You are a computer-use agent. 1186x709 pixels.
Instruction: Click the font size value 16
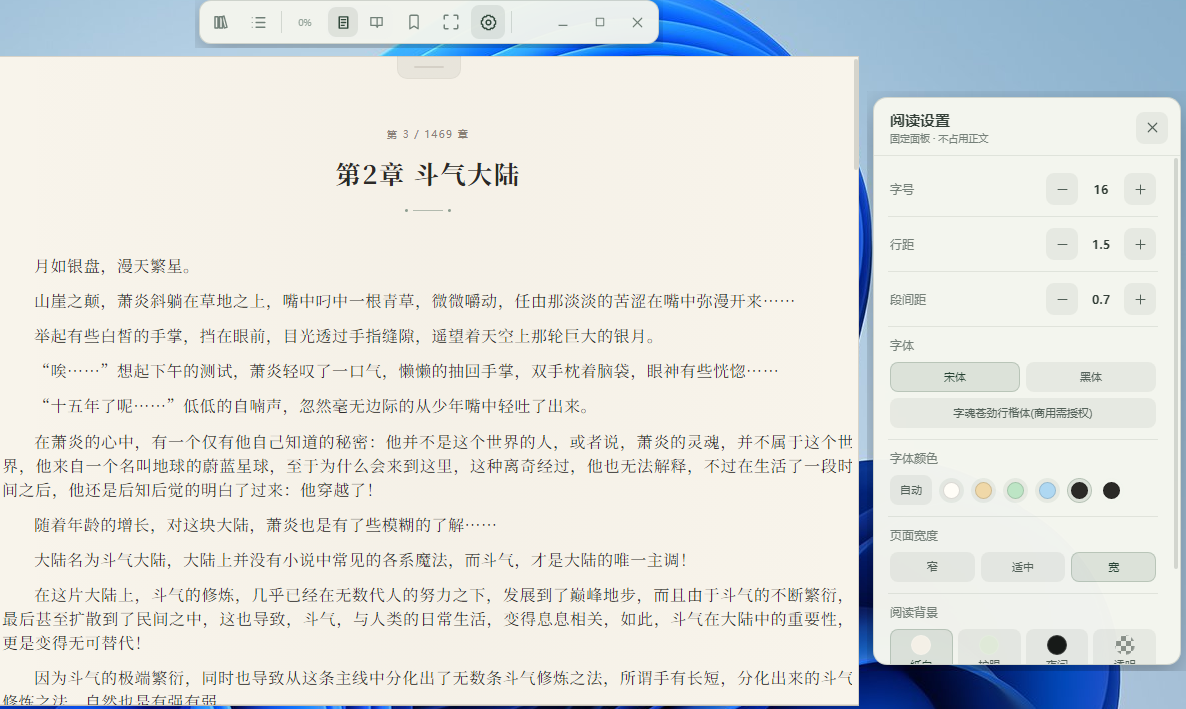coord(1101,190)
